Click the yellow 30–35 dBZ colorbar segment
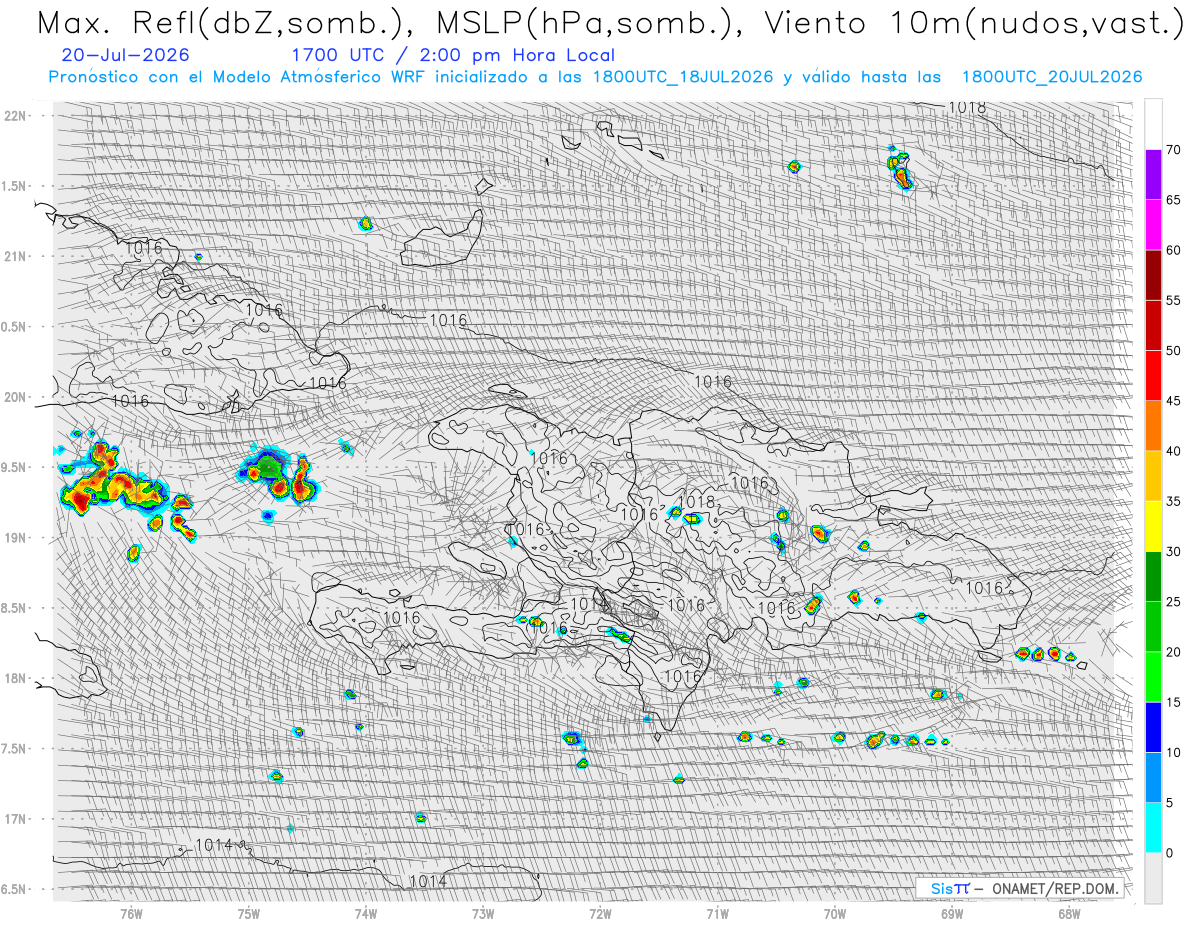Screen dimensions: 1200x927 point(1153,526)
